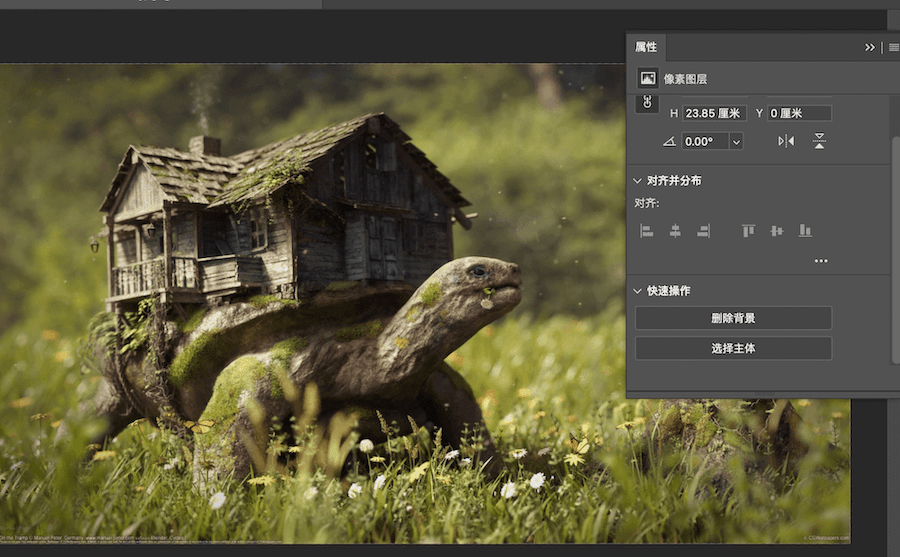Click the 对齐: label text
The height and width of the screenshot is (557, 900).
click(647, 203)
